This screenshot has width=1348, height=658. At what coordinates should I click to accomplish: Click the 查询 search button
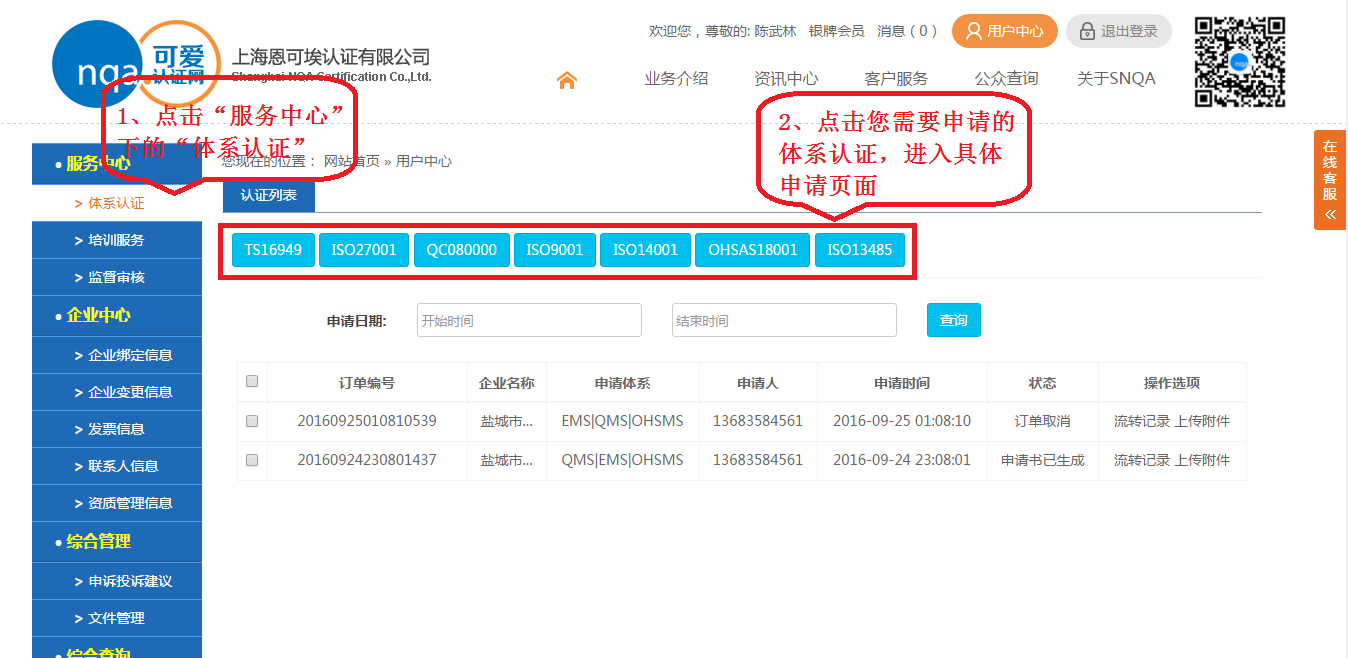(x=953, y=320)
